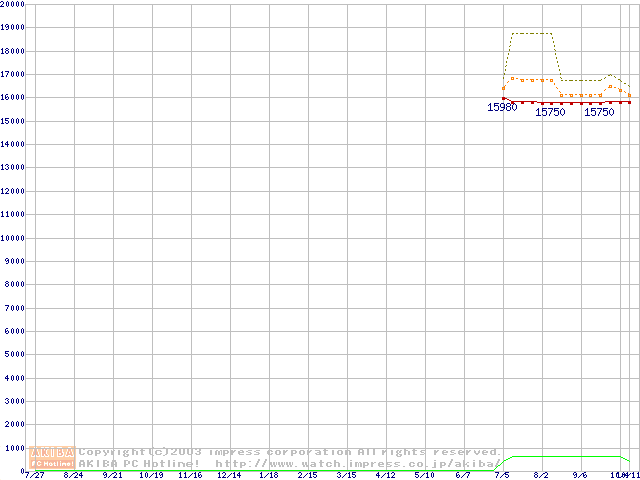Click the AKIBA PC Hotline logo

(x=53, y=458)
